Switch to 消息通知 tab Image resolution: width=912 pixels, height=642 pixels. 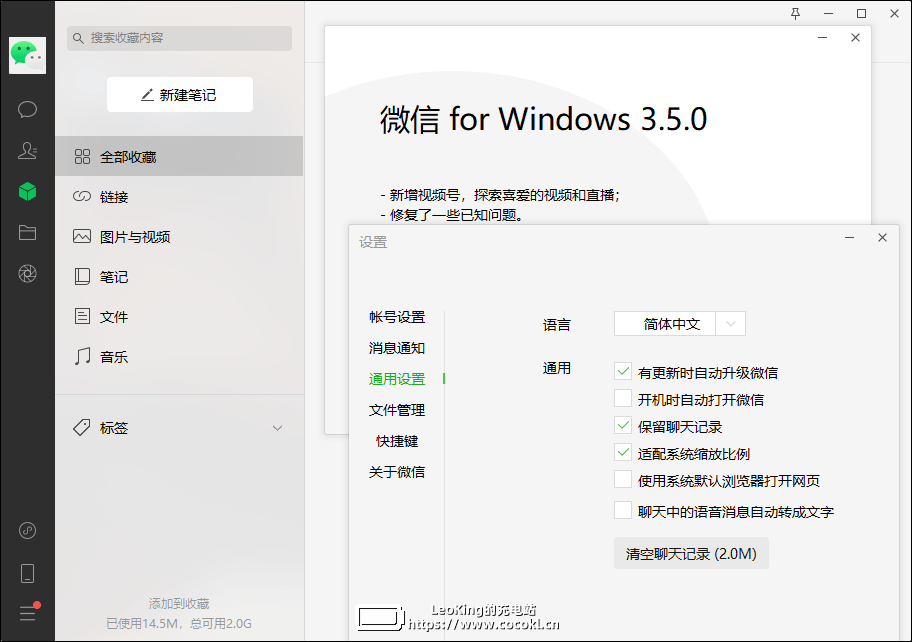pos(397,348)
